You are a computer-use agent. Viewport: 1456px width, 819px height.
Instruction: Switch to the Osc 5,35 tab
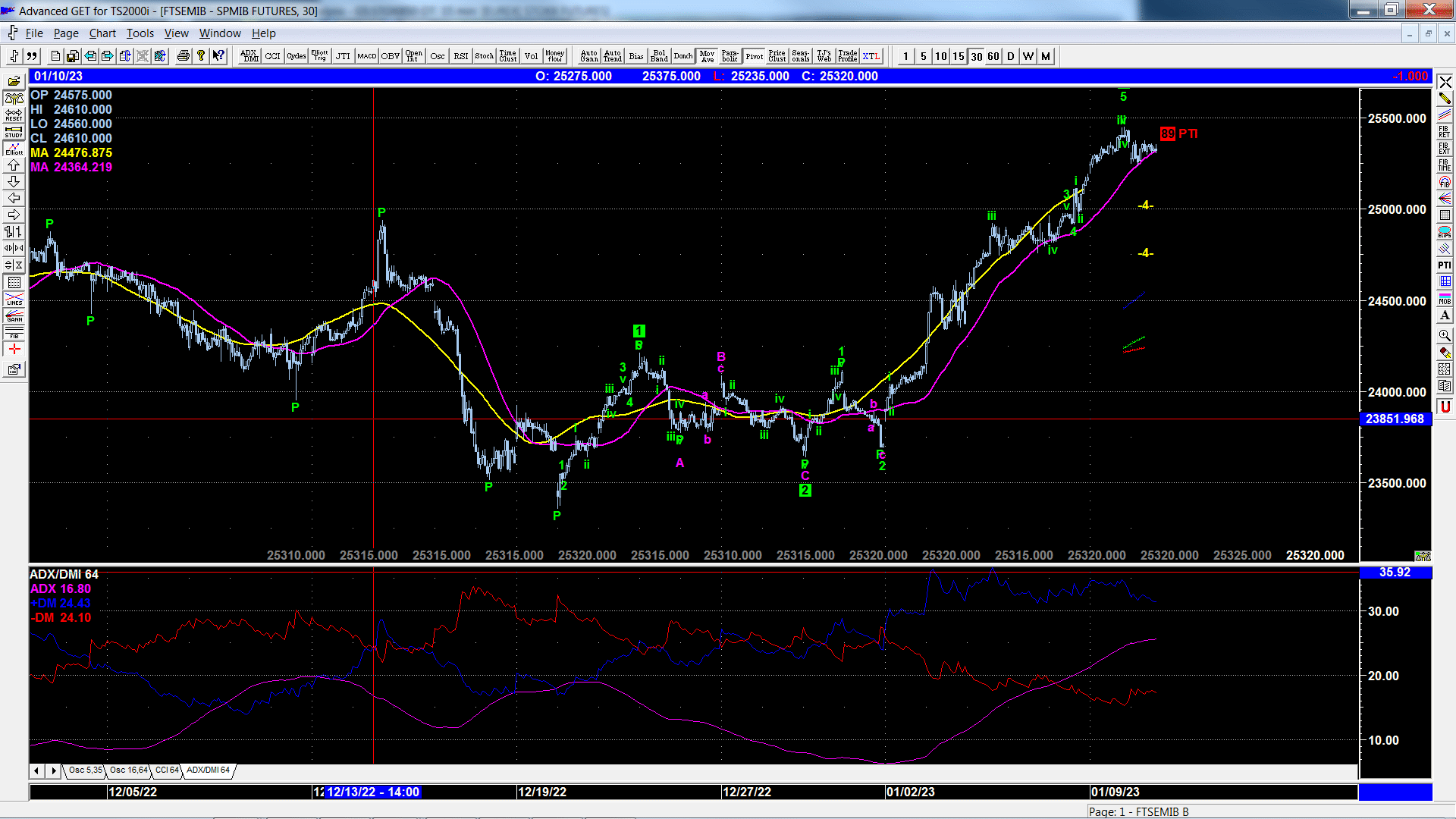point(85,770)
